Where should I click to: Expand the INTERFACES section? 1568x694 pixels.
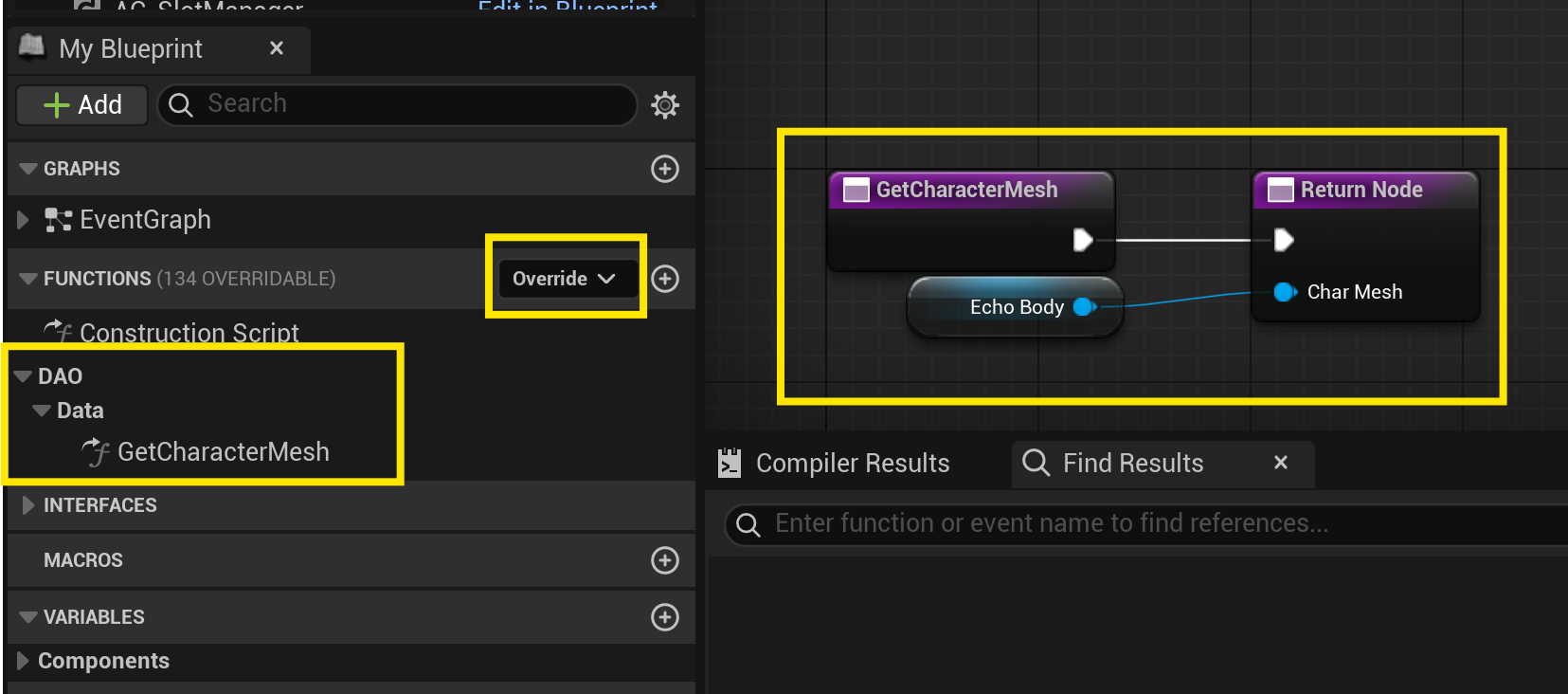[x=27, y=505]
